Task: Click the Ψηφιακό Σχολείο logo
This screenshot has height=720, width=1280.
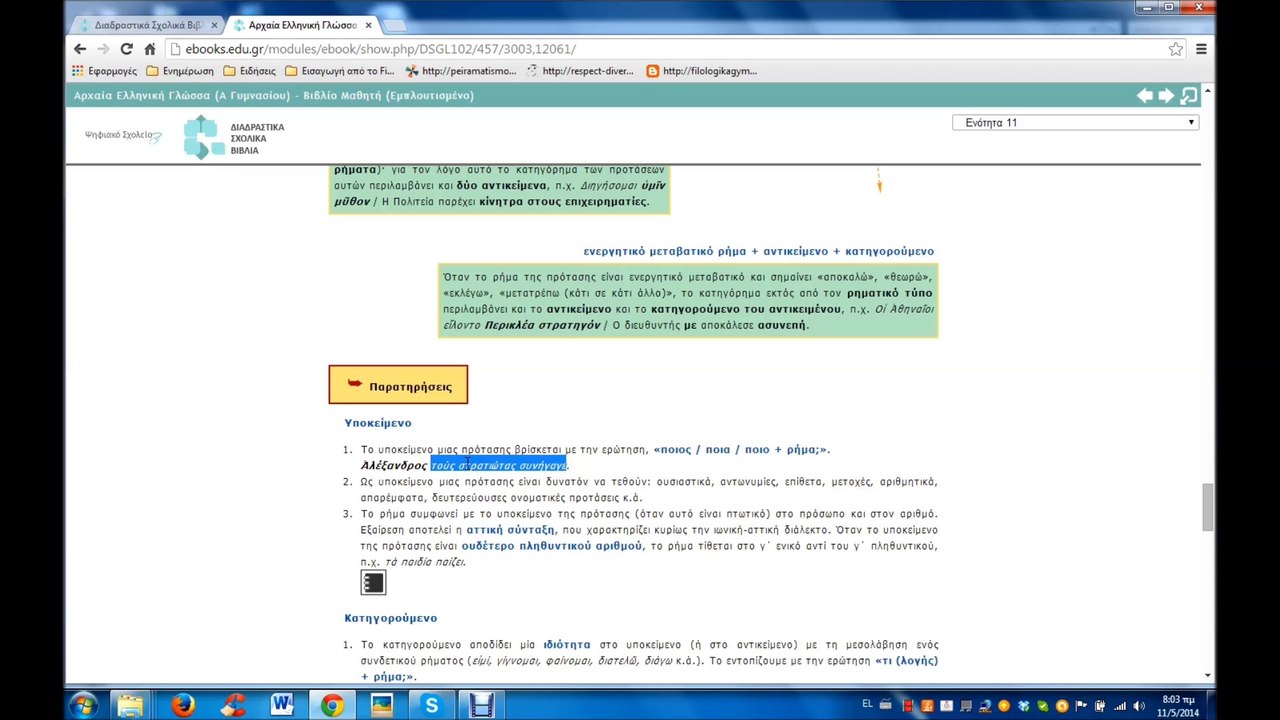Action: [x=123, y=135]
